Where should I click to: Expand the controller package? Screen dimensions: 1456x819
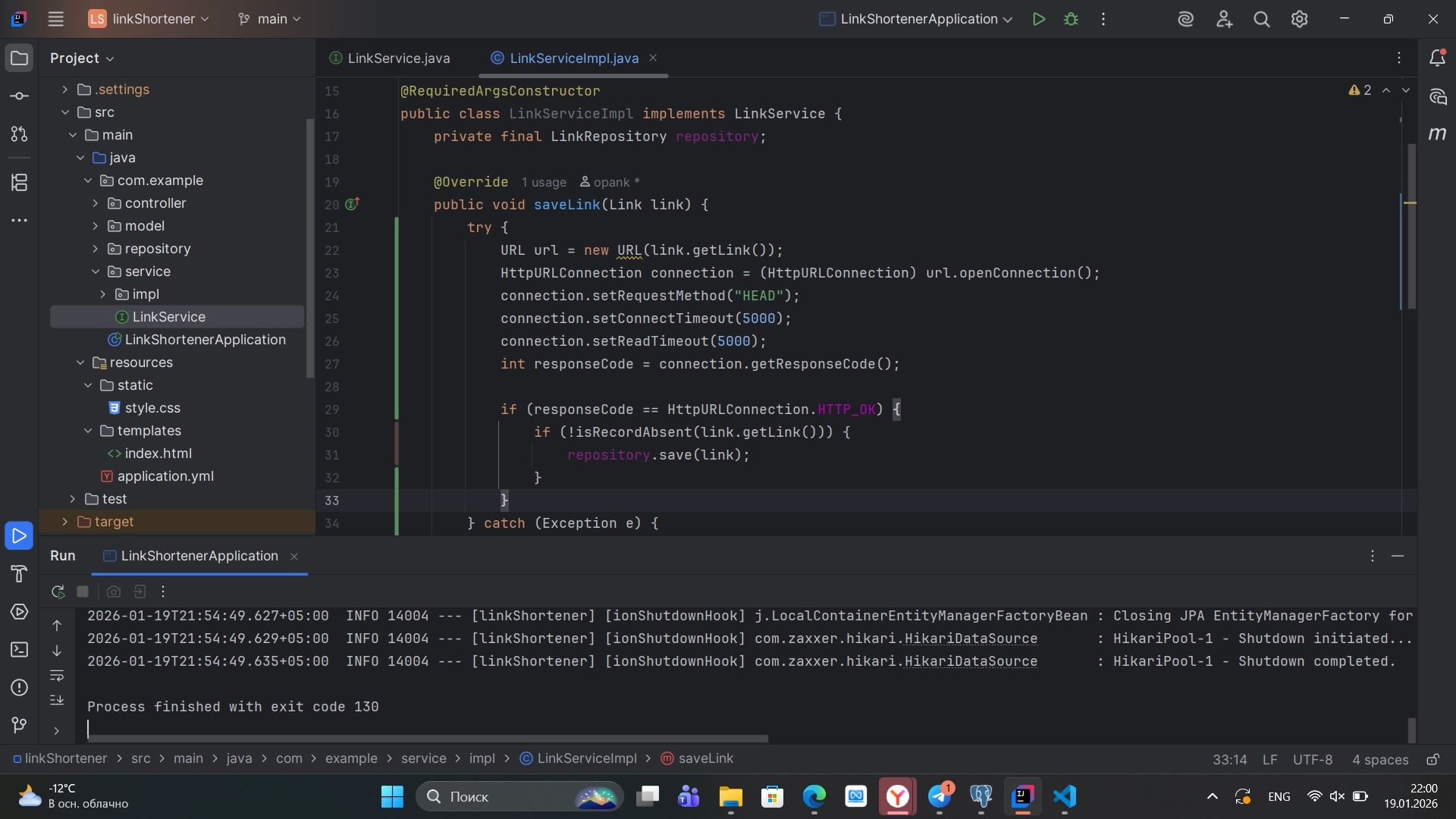(x=96, y=203)
